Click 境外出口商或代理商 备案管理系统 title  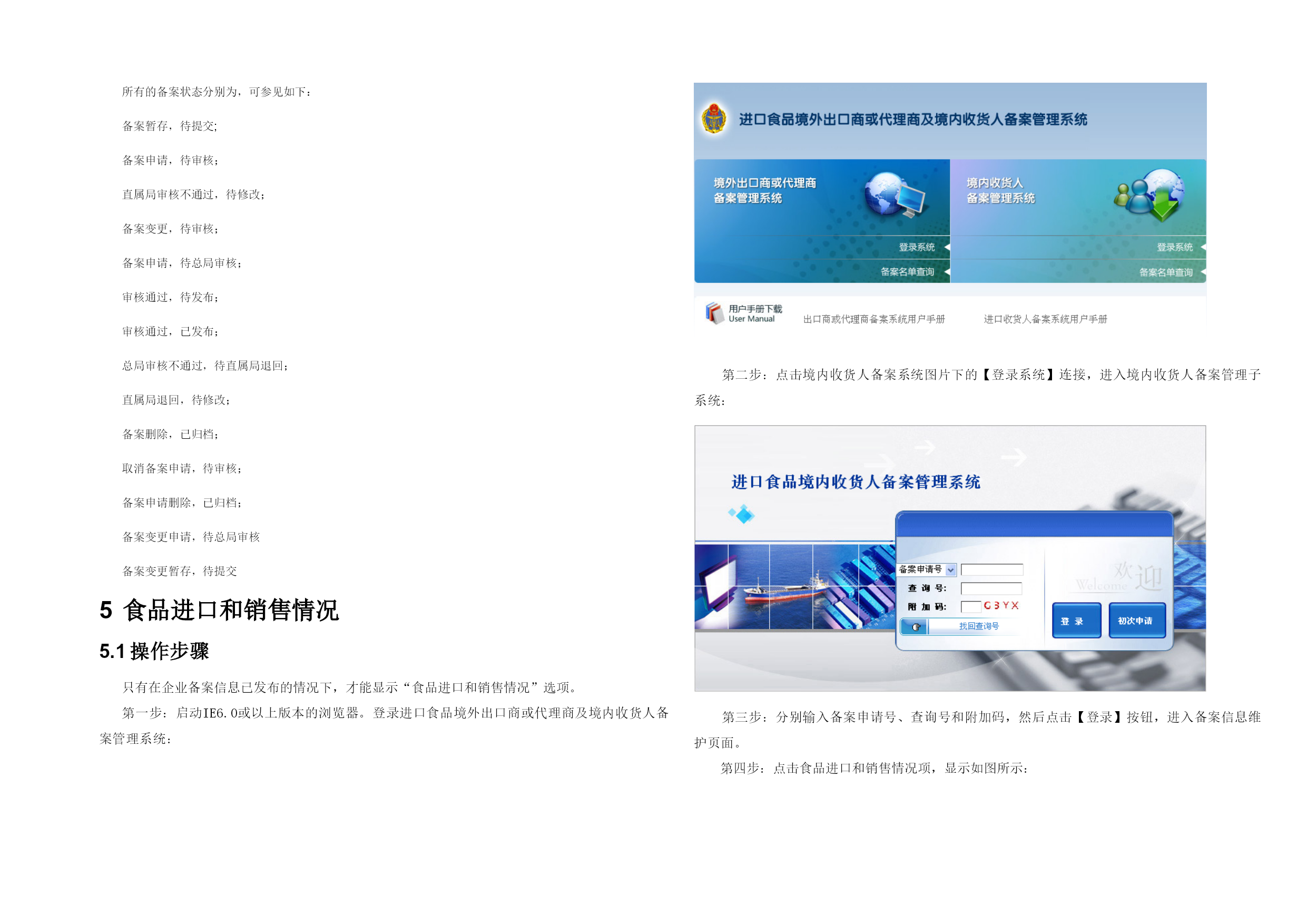click(764, 190)
